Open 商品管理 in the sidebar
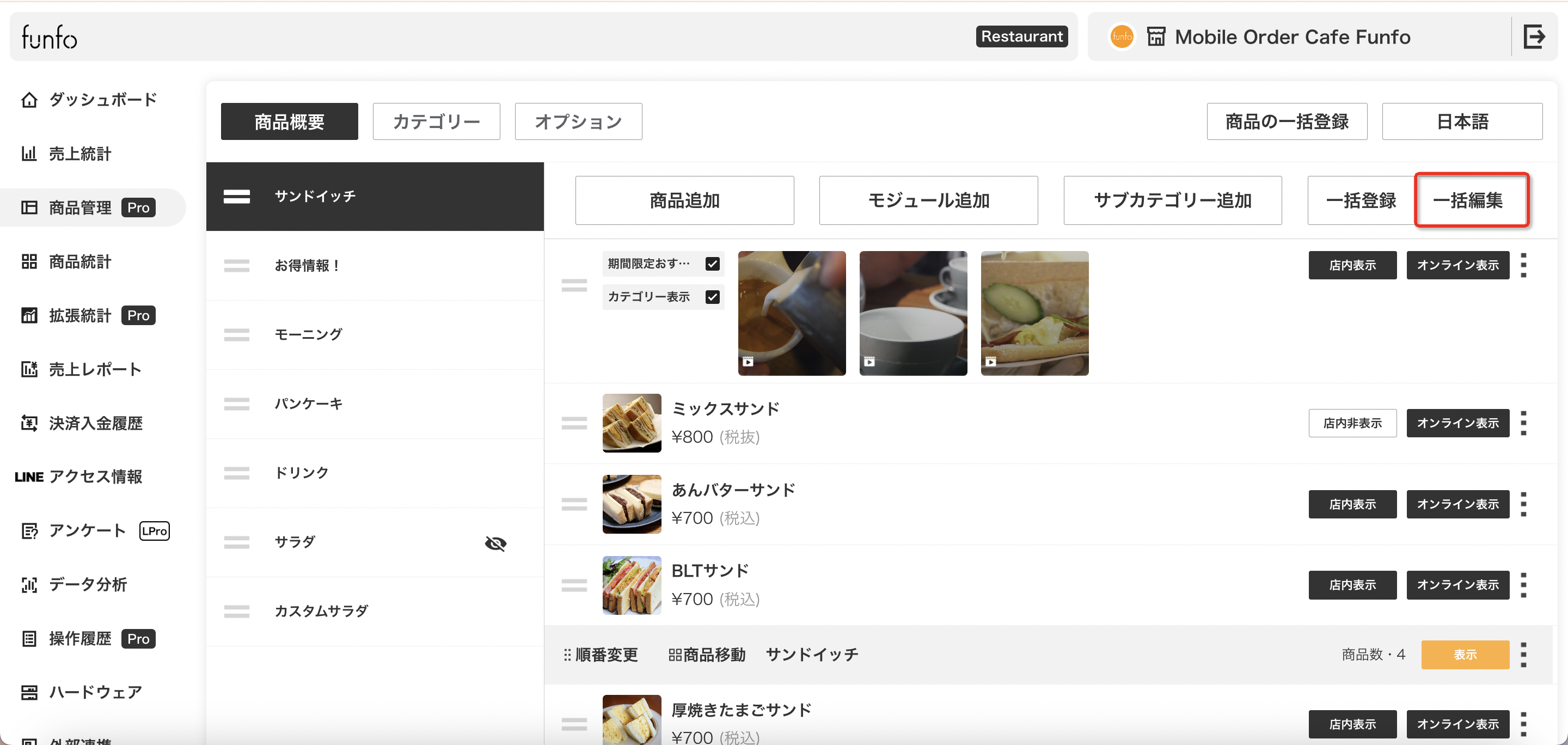Viewport: 1568px width, 745px height. tap(93, 207)
